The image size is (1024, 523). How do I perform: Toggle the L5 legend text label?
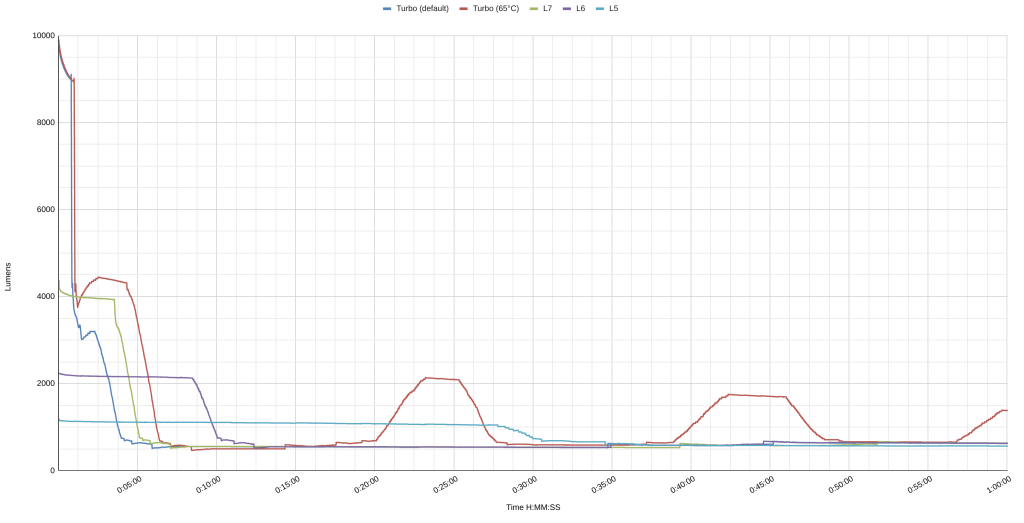(x=613, y=9)
